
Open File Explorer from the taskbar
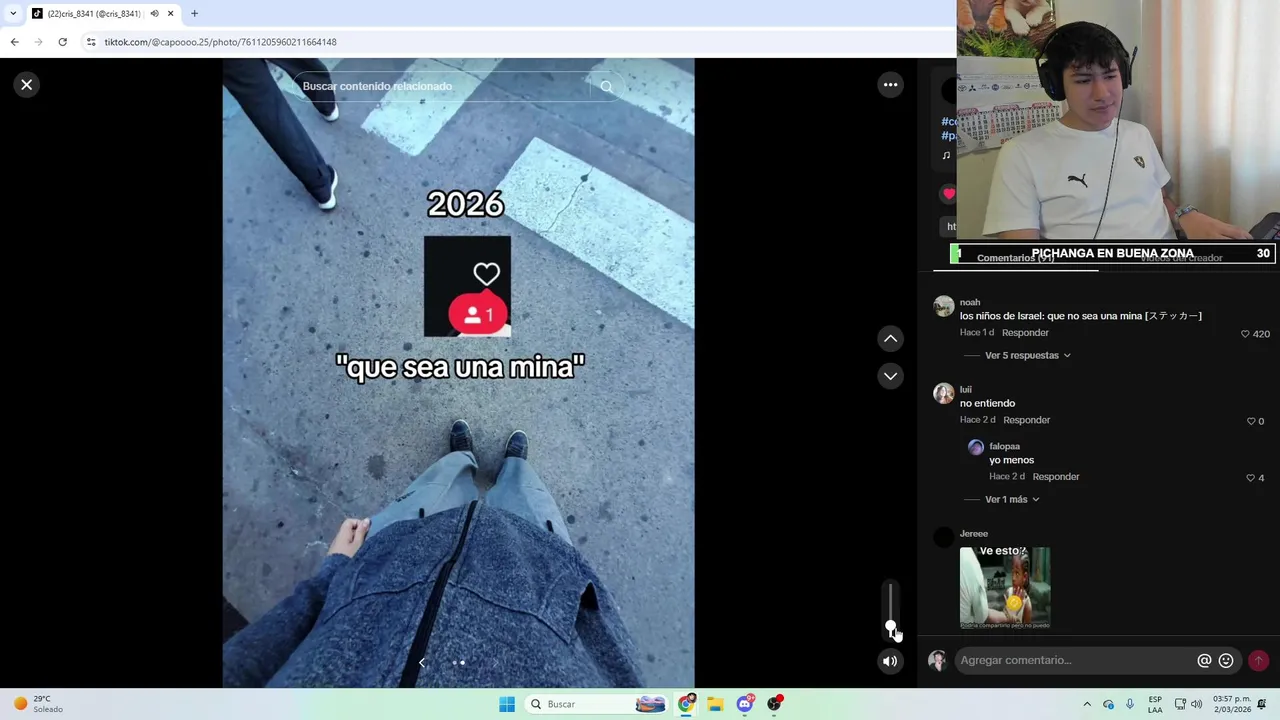tap(715, 704)
